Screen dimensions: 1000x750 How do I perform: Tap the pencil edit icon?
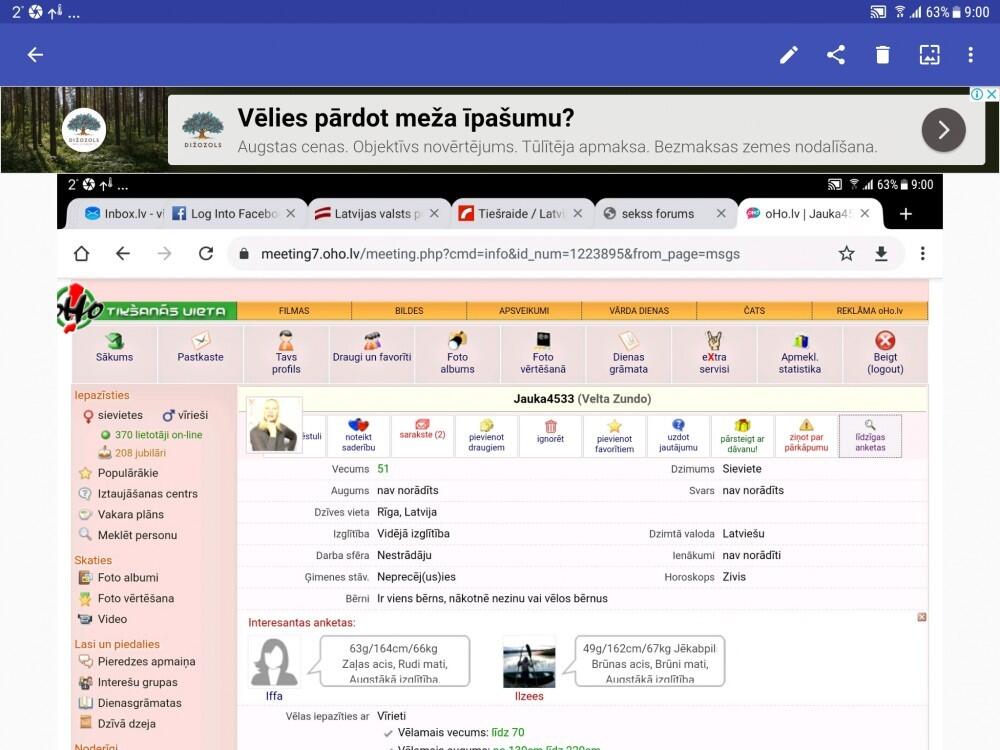(x=789, y=55)
